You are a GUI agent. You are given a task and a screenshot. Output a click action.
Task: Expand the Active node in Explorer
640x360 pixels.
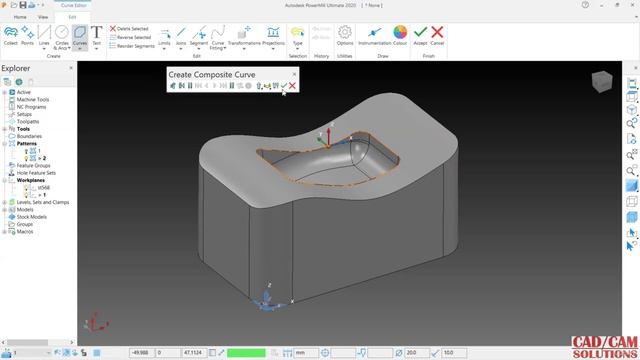pyautogui.click(x=4, y=92)
